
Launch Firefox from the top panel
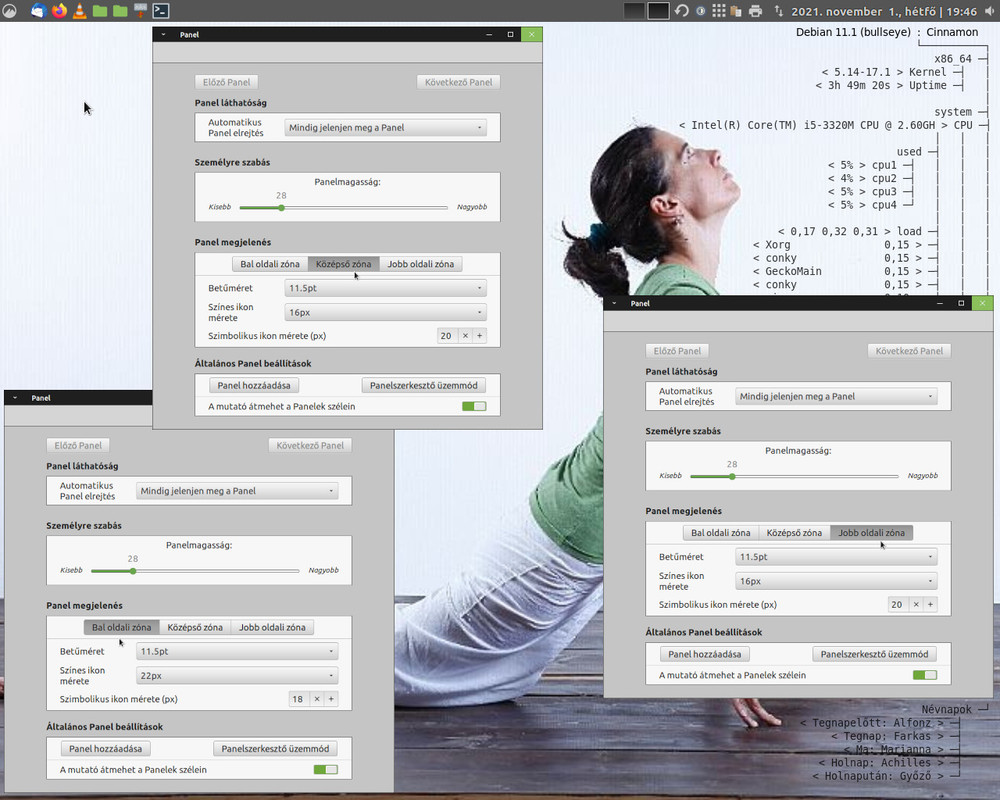click(x=59, y=11)
